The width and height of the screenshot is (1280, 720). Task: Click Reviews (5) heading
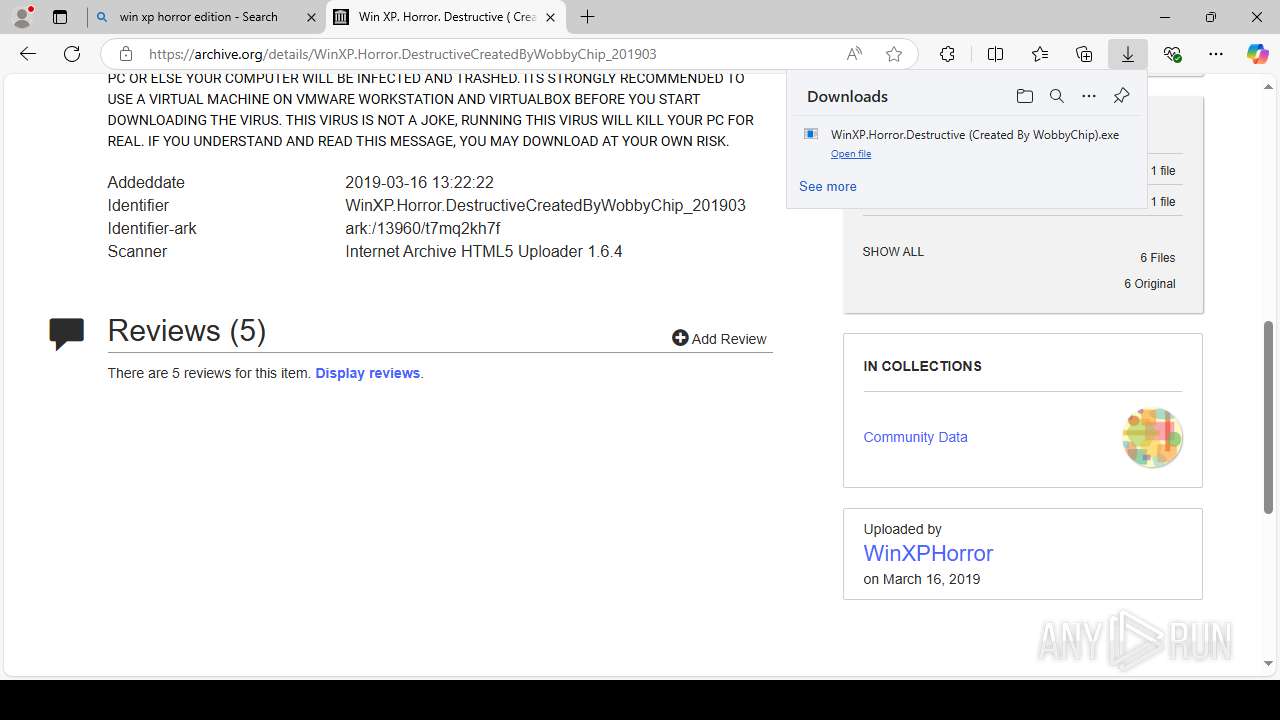(187, 331)
